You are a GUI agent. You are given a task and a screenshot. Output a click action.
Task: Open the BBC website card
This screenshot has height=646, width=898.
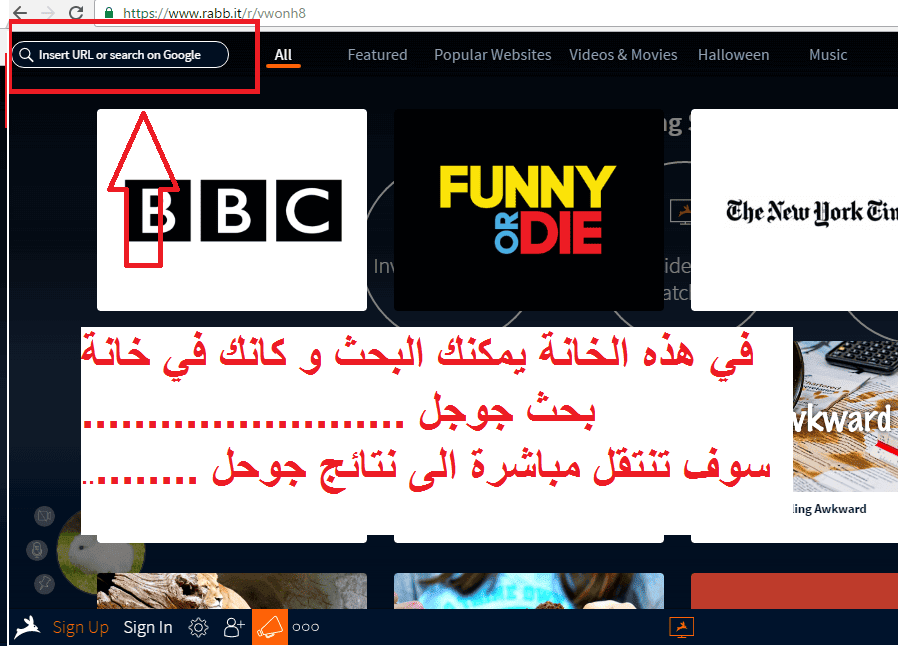coord(232,210)
